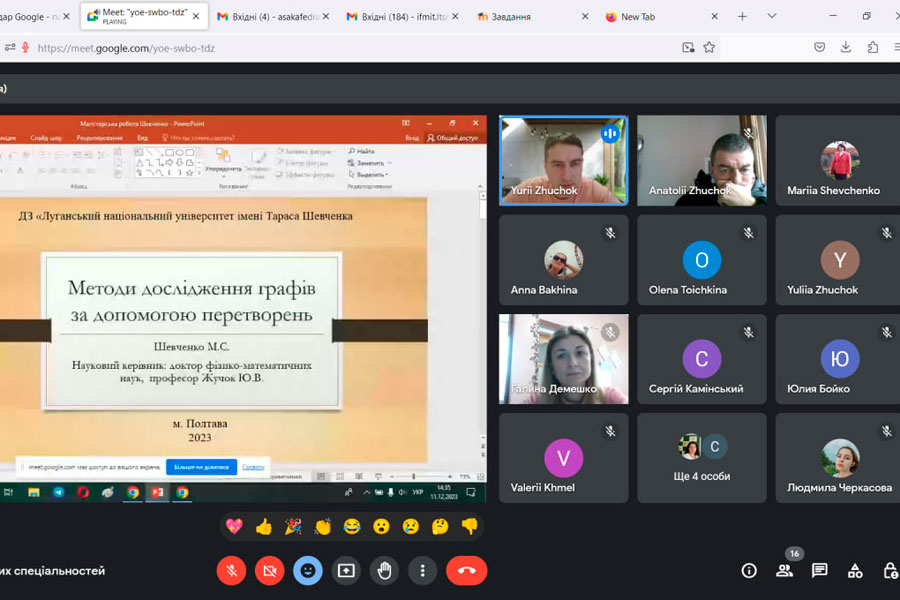Open picture-in-picture icon in address bar
This screenshot has width=900, height=600.
688,48
